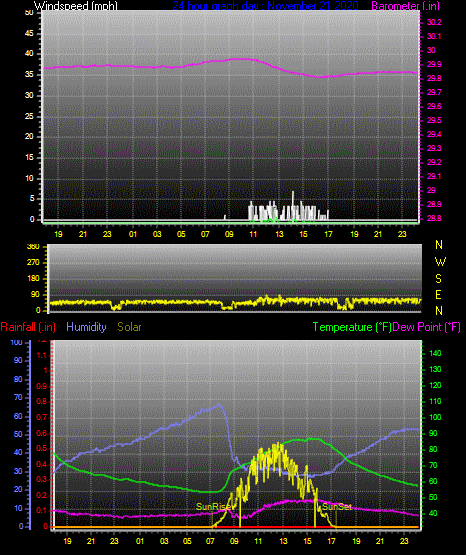Click 100 on the humidity axis

tap(16, 343)
